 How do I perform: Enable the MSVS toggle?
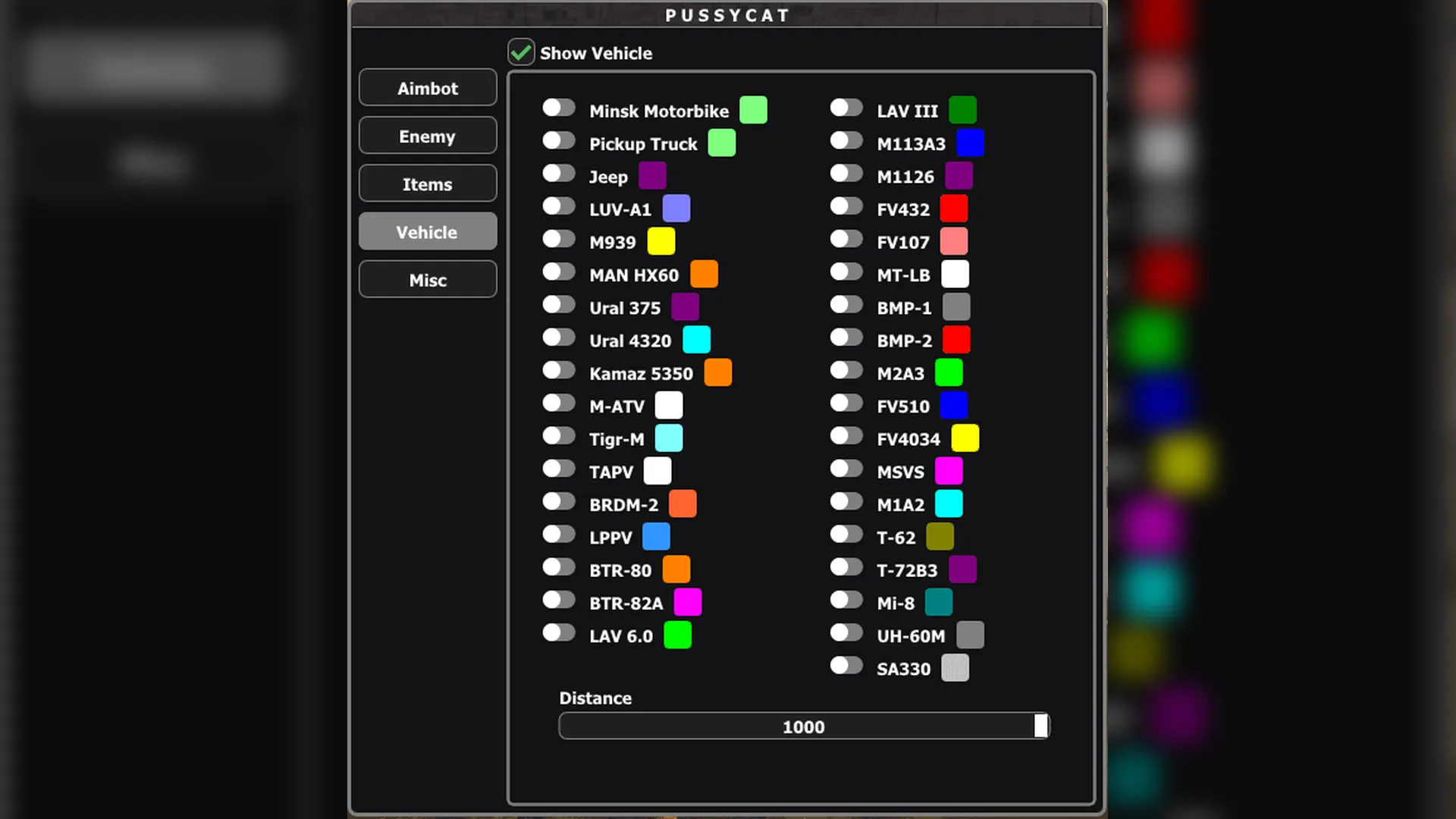(846, 469)
